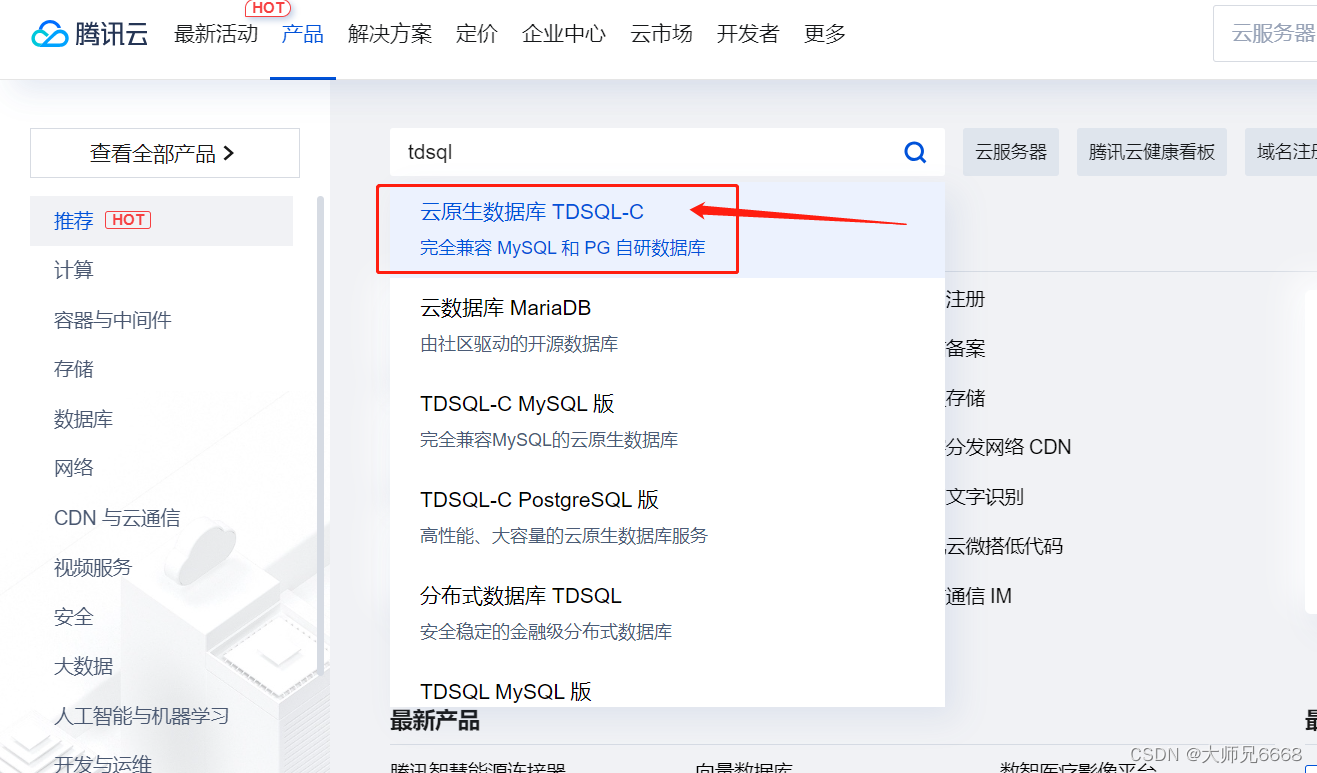1317x773 pixels.
Task: Click the 注册 product link
Action: pos(966,299)
